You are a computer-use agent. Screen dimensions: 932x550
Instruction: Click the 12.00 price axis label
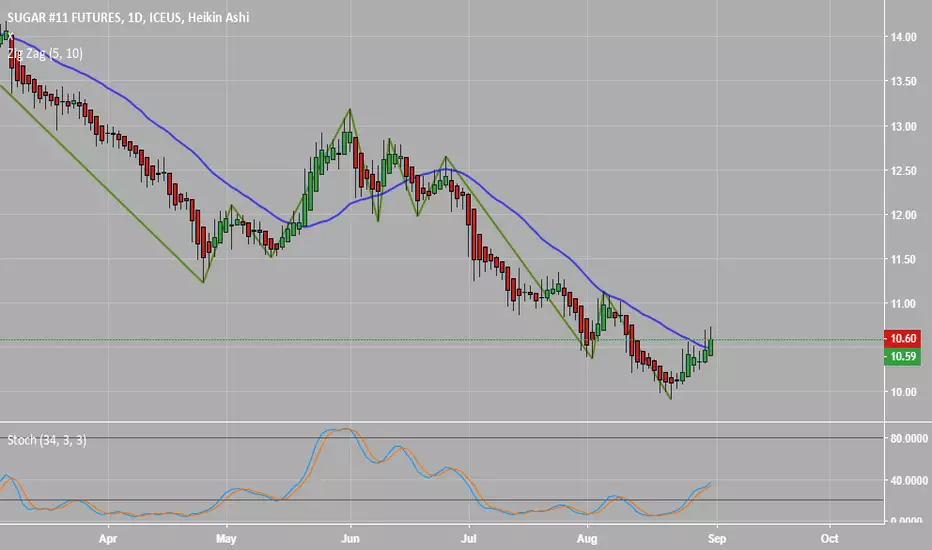point(903,215)
